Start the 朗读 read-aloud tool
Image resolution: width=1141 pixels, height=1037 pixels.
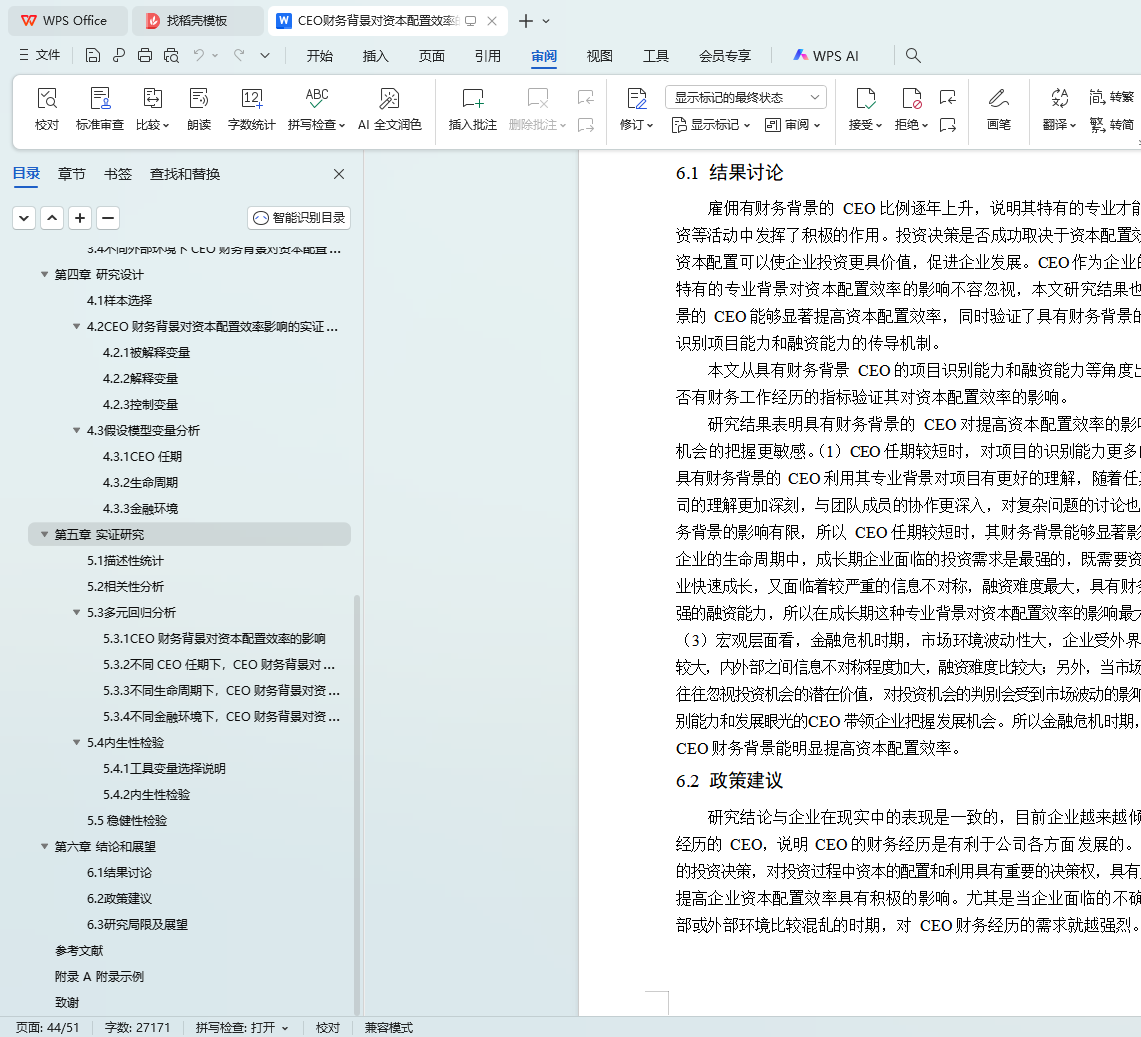[199, 109]
